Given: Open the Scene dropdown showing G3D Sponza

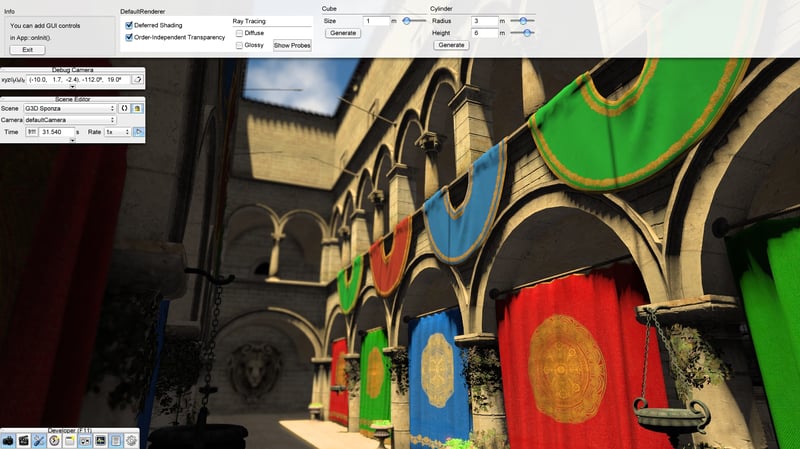Looking at the screenshot, I should coord(69,108).
